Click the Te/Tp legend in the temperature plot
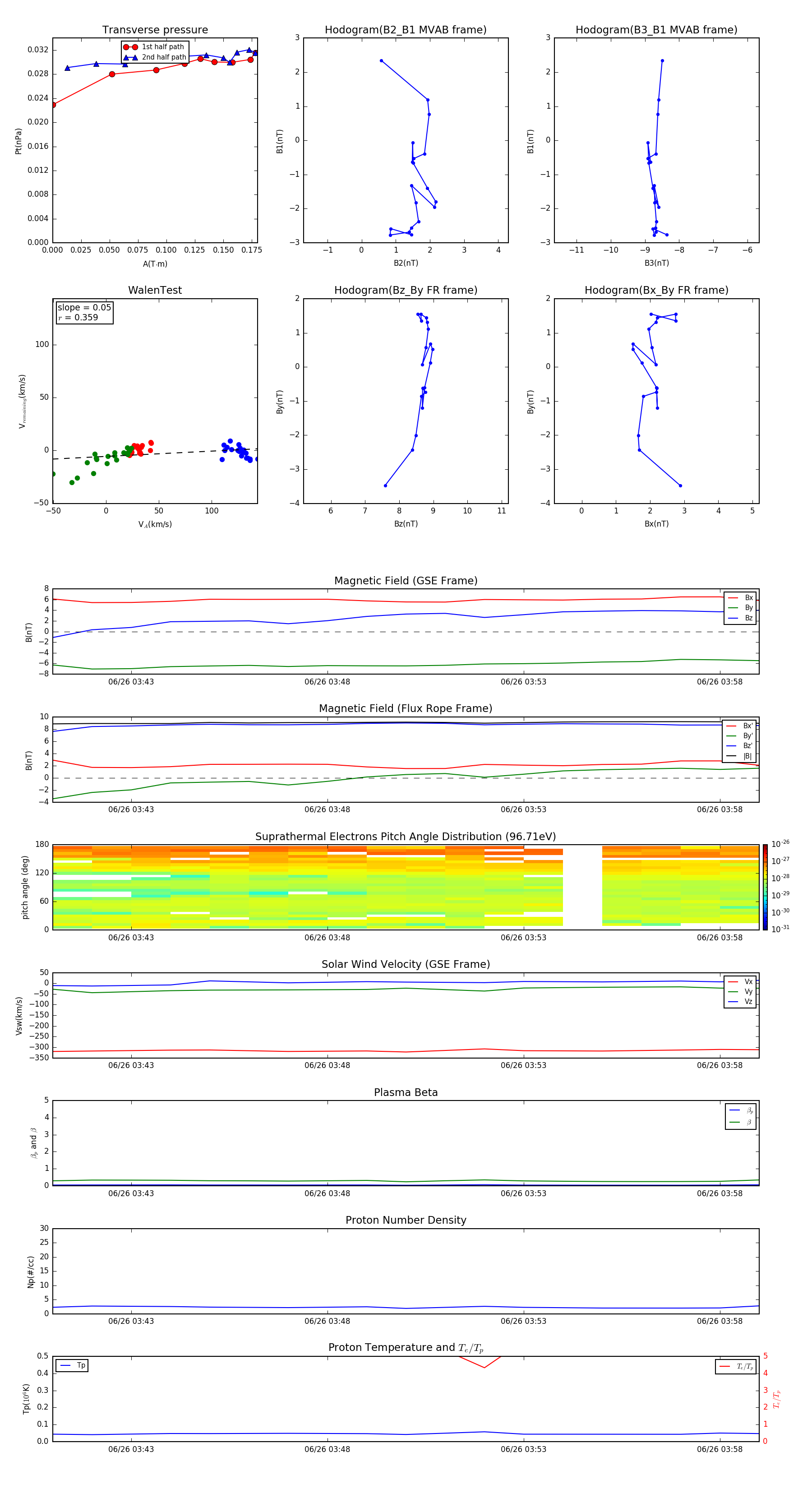812x1489 pixels. click(x=736, y=1366)
